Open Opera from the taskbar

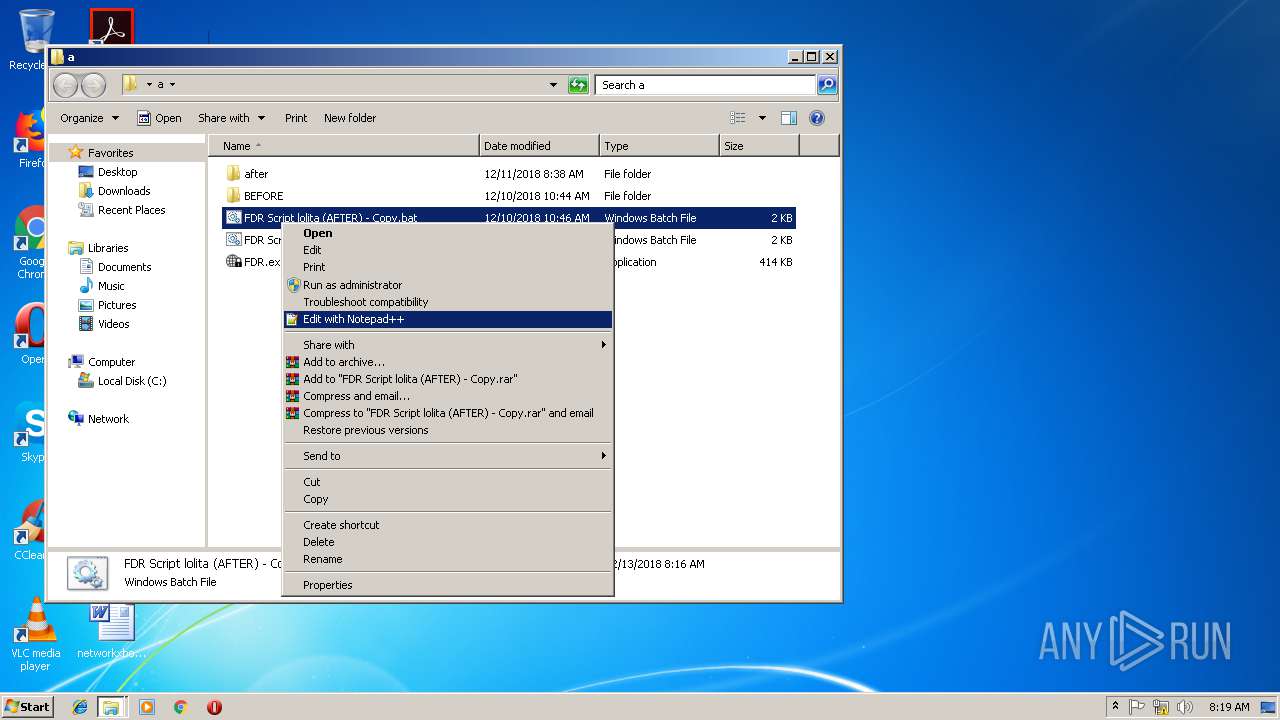214,707
